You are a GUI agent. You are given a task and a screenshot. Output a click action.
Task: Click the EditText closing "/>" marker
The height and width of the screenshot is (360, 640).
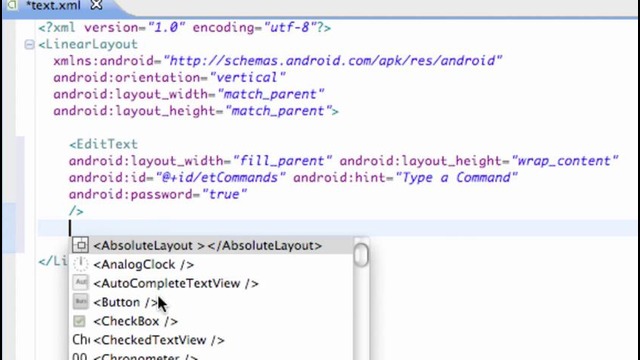point(76,211)
